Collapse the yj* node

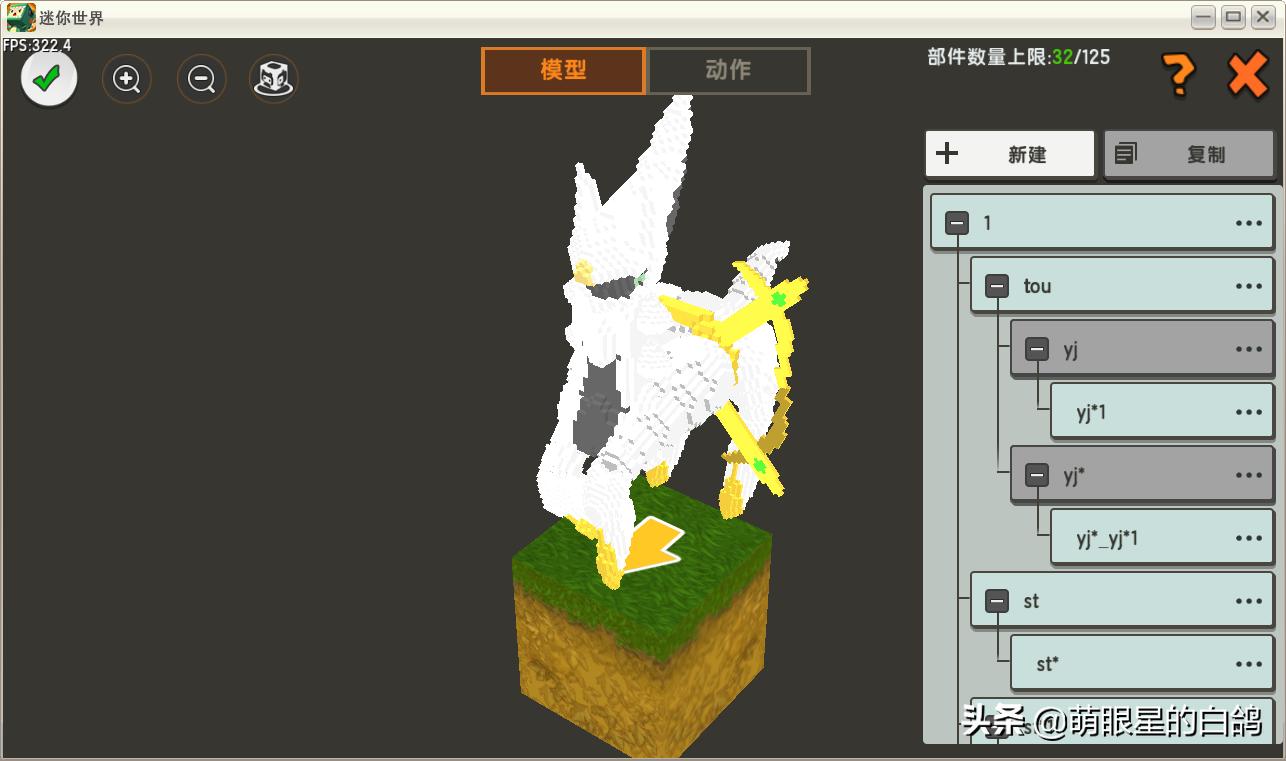pos(1037,475)
